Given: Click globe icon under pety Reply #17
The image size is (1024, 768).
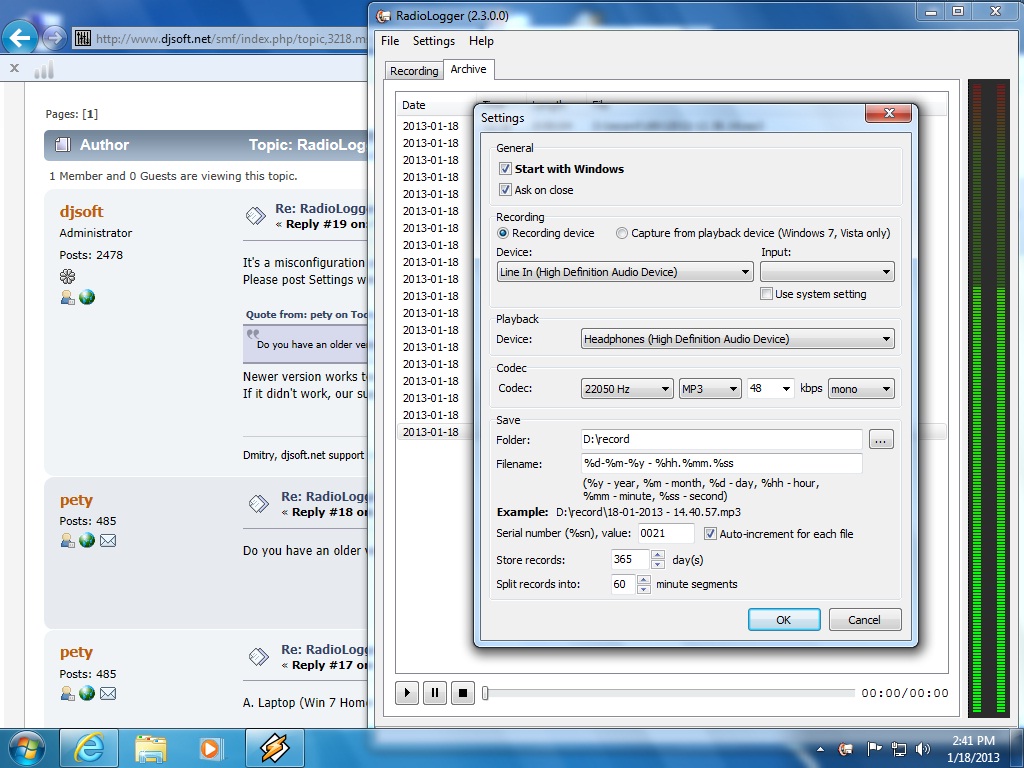Looking at the screenshot, I should coord(87,694).
